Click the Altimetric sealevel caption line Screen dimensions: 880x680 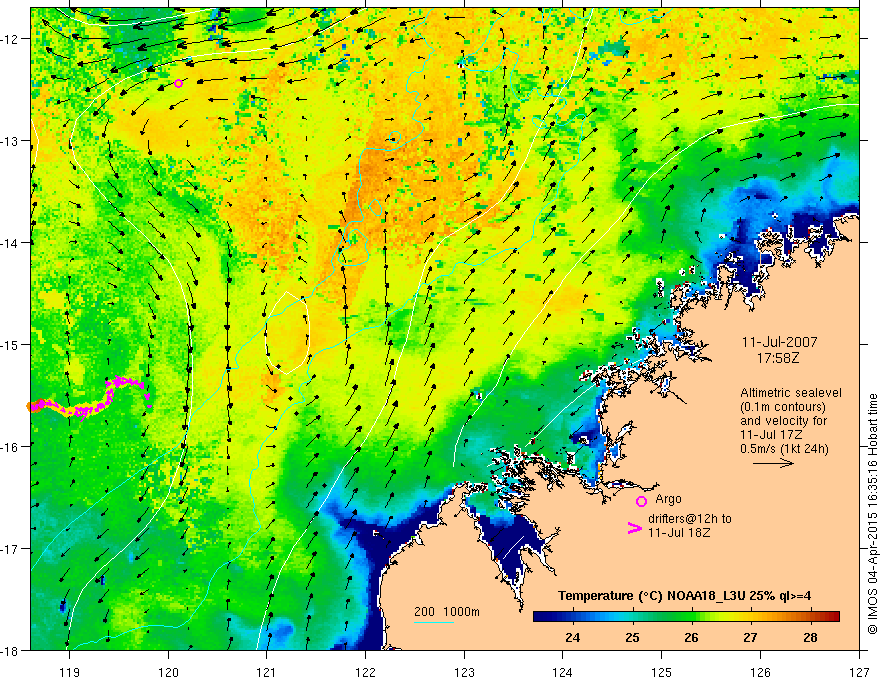coord(791,393)
